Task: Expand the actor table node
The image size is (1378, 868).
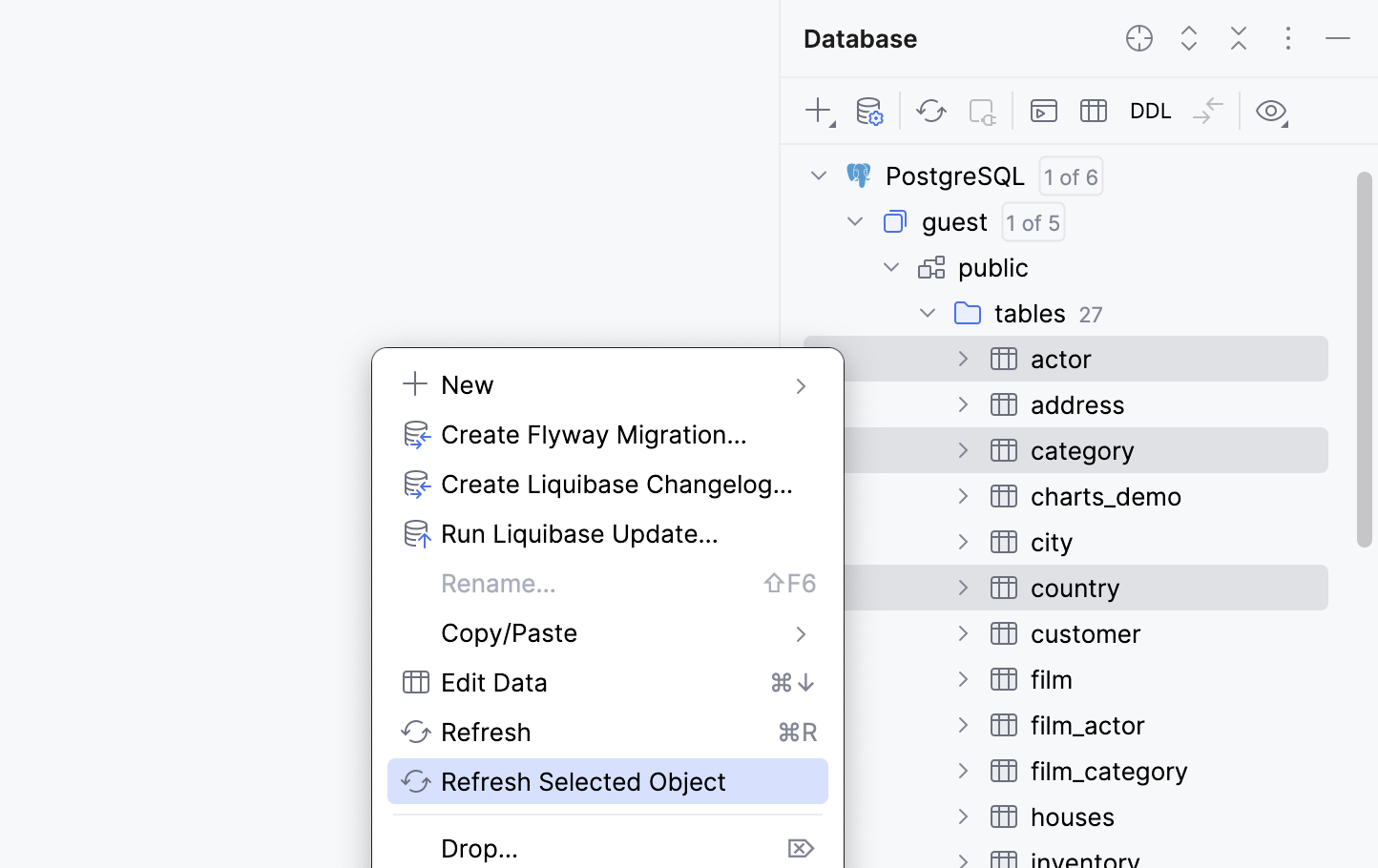Action: click(962, 359)
